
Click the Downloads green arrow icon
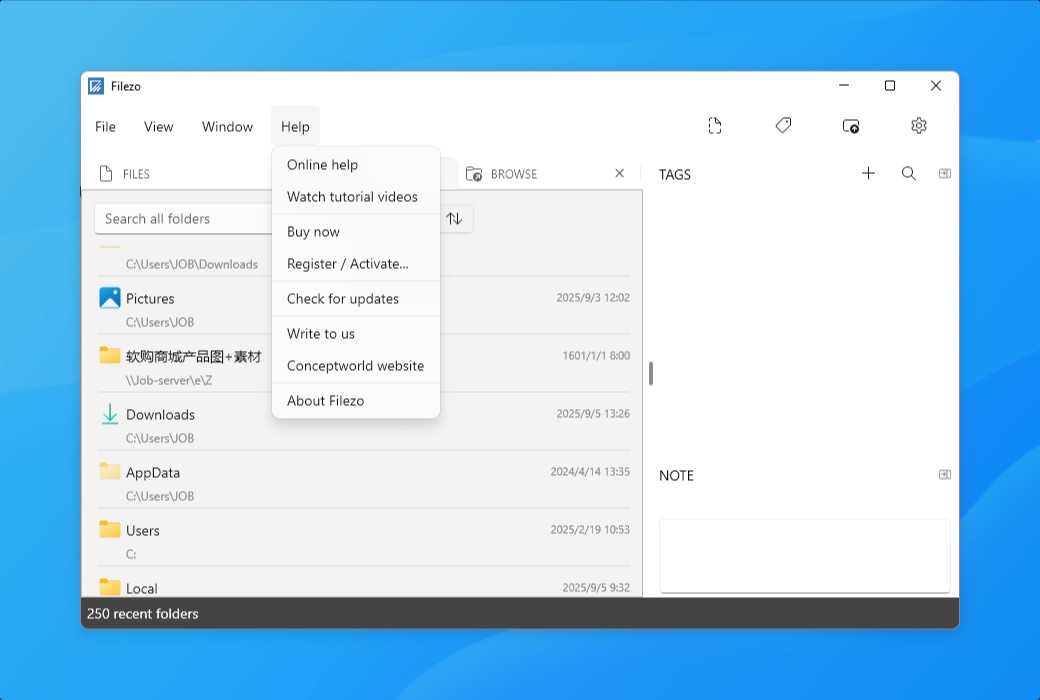click(109, 414)
